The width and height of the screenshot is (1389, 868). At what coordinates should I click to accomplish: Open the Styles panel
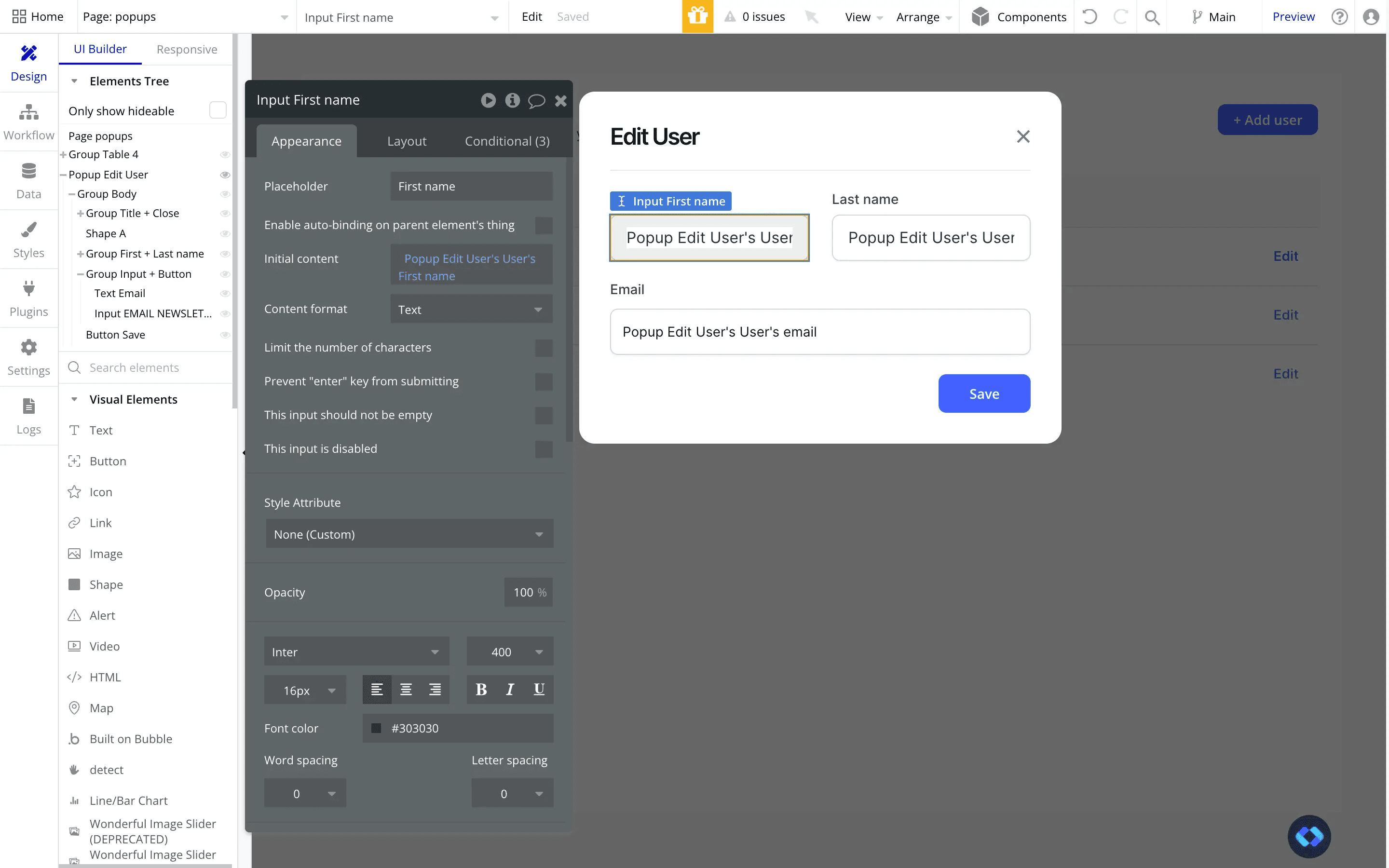pyautogui.click(x=29, y=239)
